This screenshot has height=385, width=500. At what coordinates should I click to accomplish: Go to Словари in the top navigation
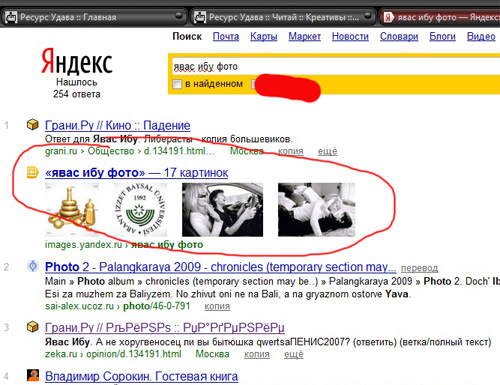pos(399,36)
